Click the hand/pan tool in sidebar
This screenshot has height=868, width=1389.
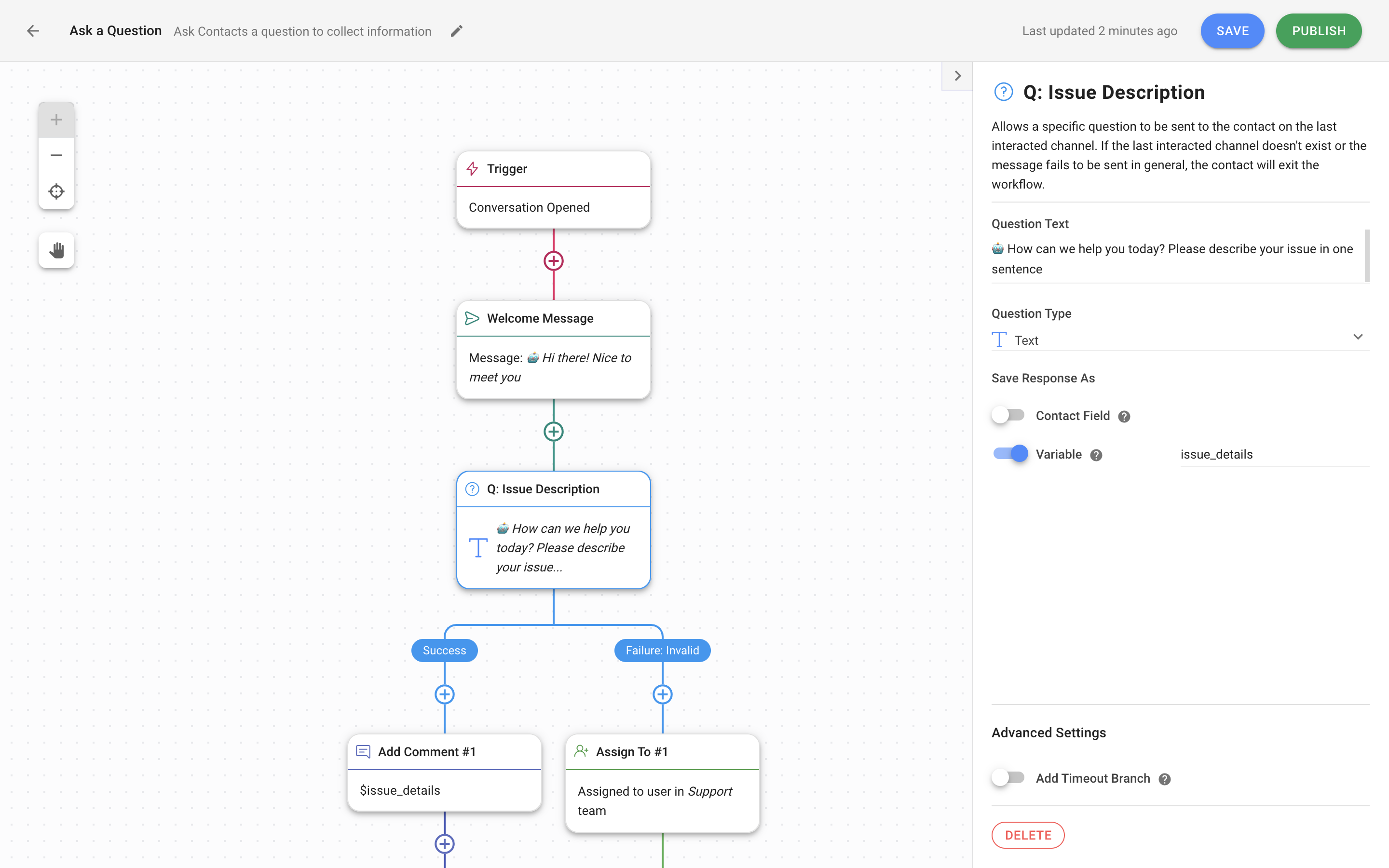pos(55,250)
